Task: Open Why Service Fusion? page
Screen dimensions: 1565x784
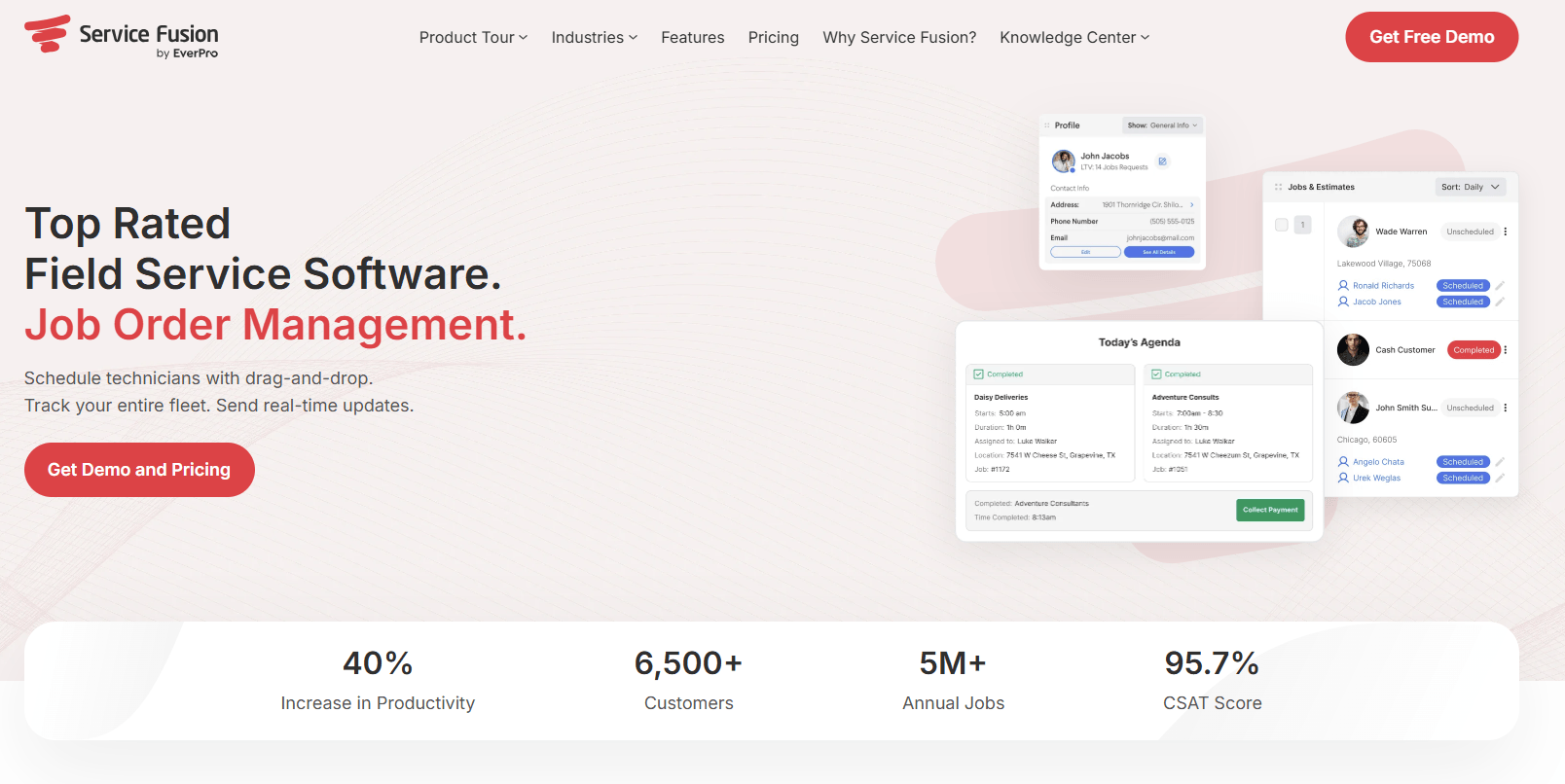Action: click(x=899, y=37)
